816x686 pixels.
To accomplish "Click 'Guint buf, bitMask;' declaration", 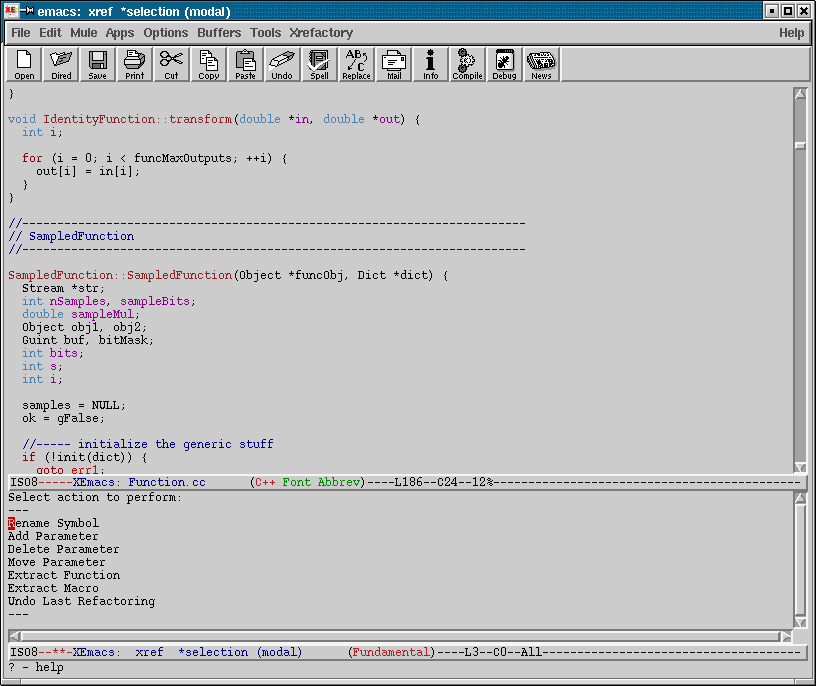I will tap(87, 340).
